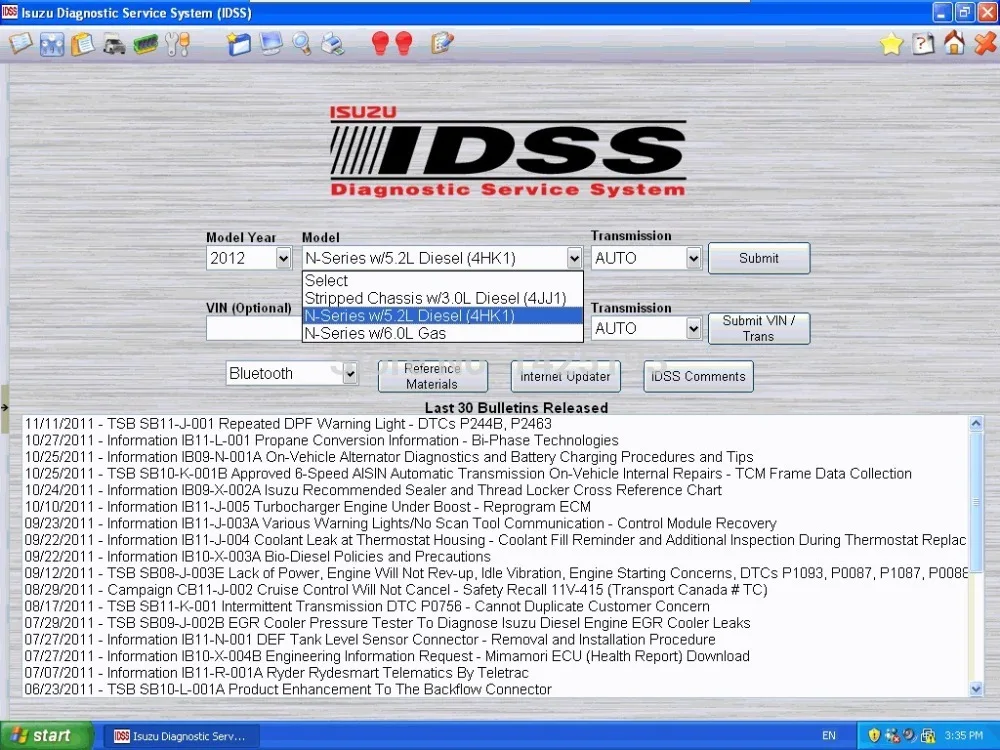This screenshot has height=750, width=1000.
Task: Click the yellow security shield tray icon
Action: click(874, 735)
